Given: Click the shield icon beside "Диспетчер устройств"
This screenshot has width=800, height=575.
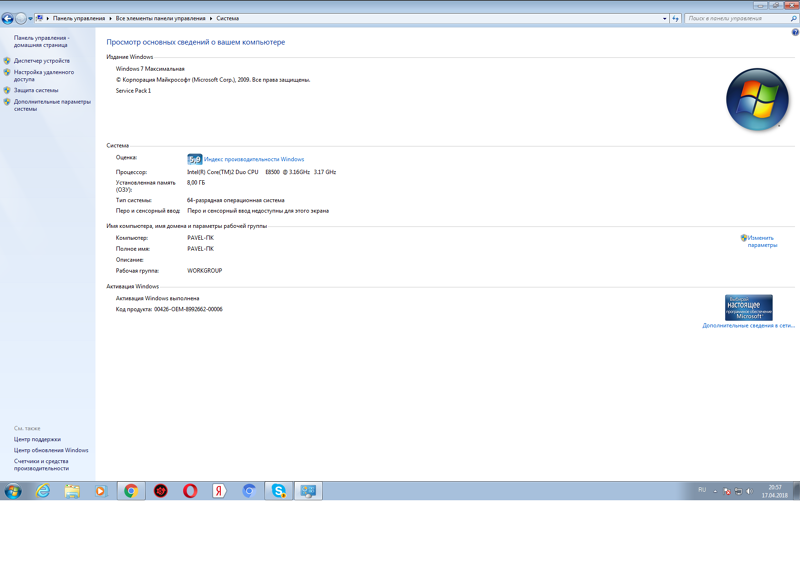Looking at the screenshot, I should (x=7, y=61).
